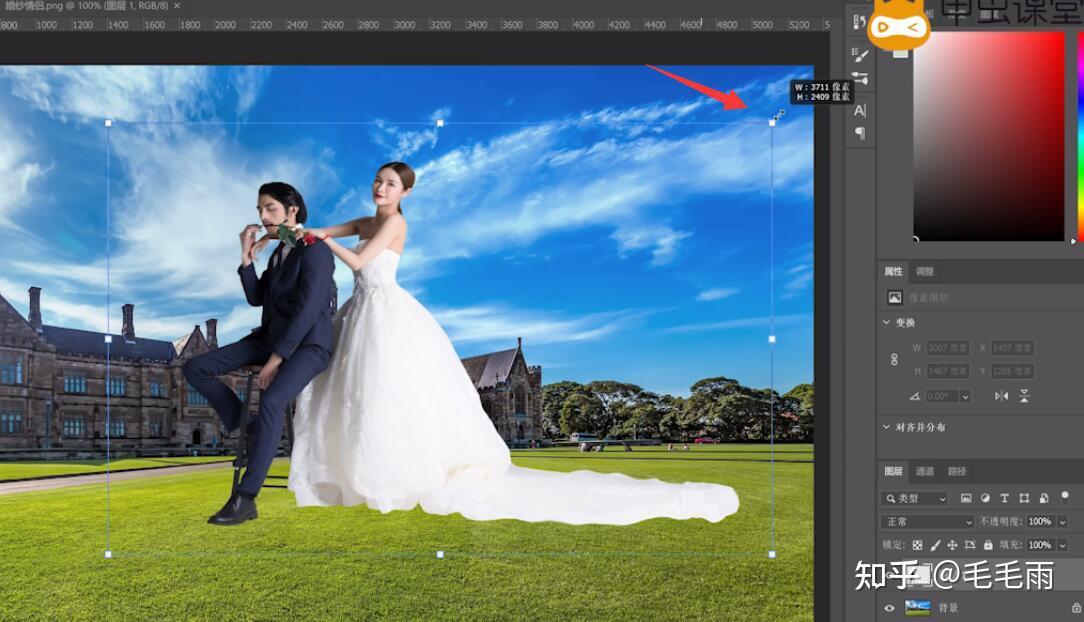This screenshot has width=1084, height=622.
Task: Filter layers by shape layers
Action: [1024, 498]
